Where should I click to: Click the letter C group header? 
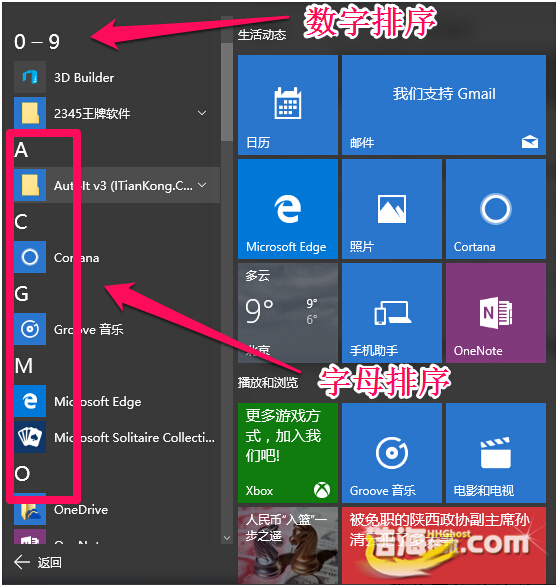coord(21,222)
